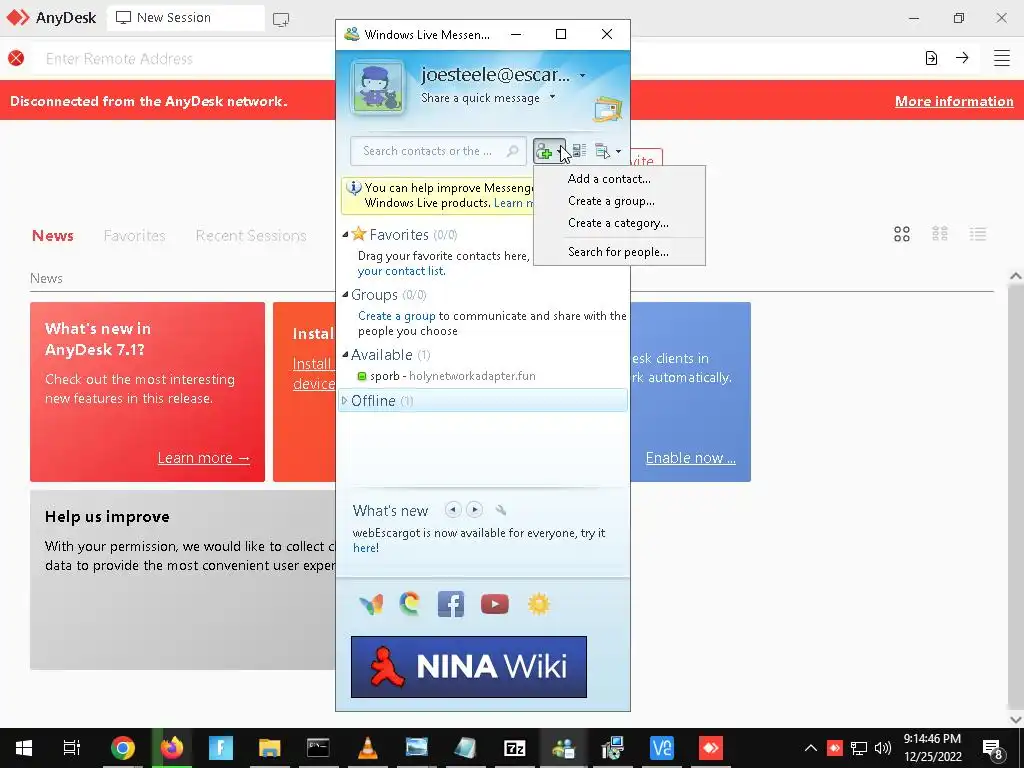Click the Search contacts field in Messenger
The width and height of the screenshot is (1024, 768).
click(x=438, y=152)
